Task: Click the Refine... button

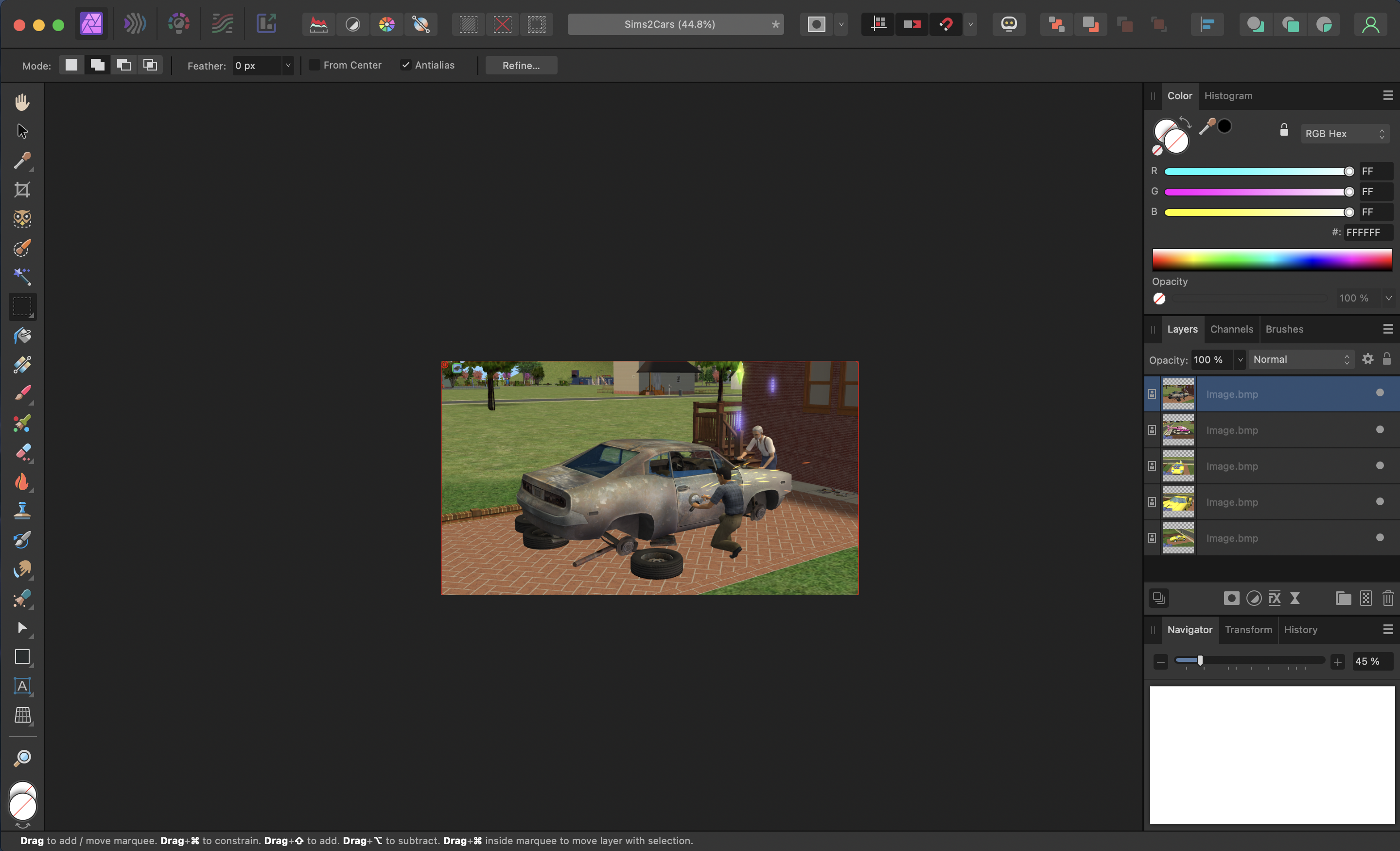Action: coord(521,65)
